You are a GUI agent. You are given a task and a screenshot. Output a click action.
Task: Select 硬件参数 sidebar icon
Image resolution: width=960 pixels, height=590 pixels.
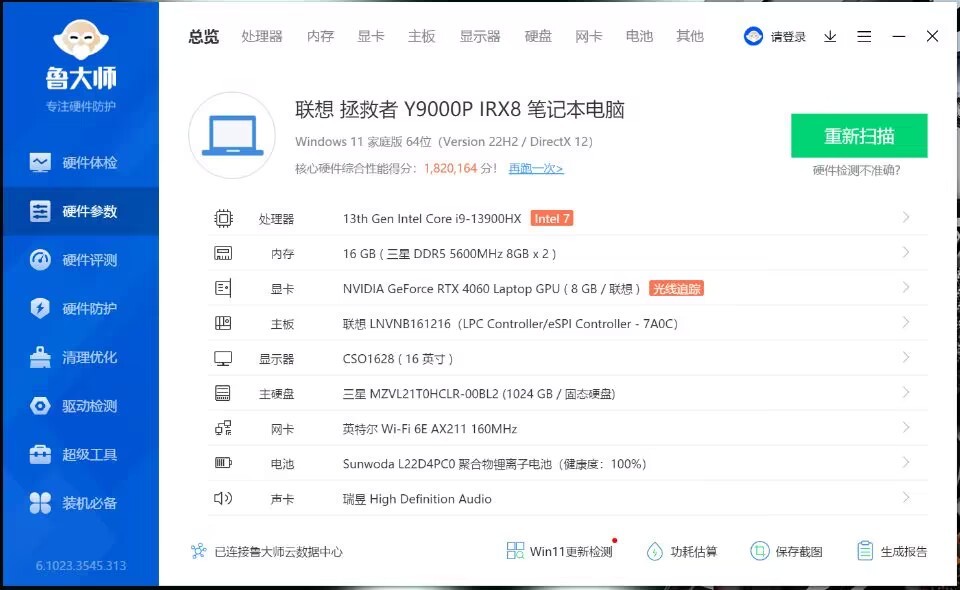coord(40,211)
